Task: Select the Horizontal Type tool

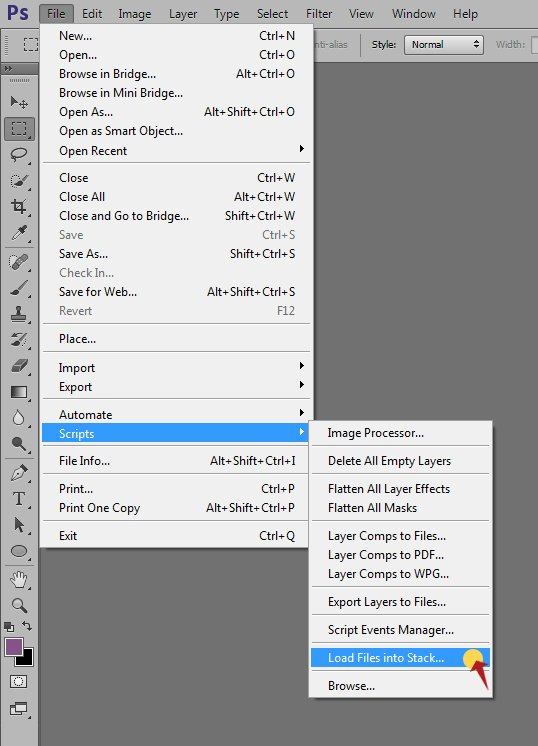Action: point(19,499)
